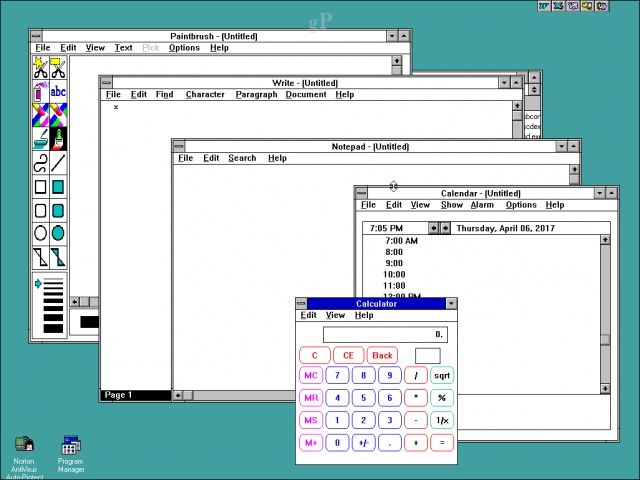Select the Paint Roller fill tool
The height and width of the screenshot is (480, 640).
pos(41,139)
